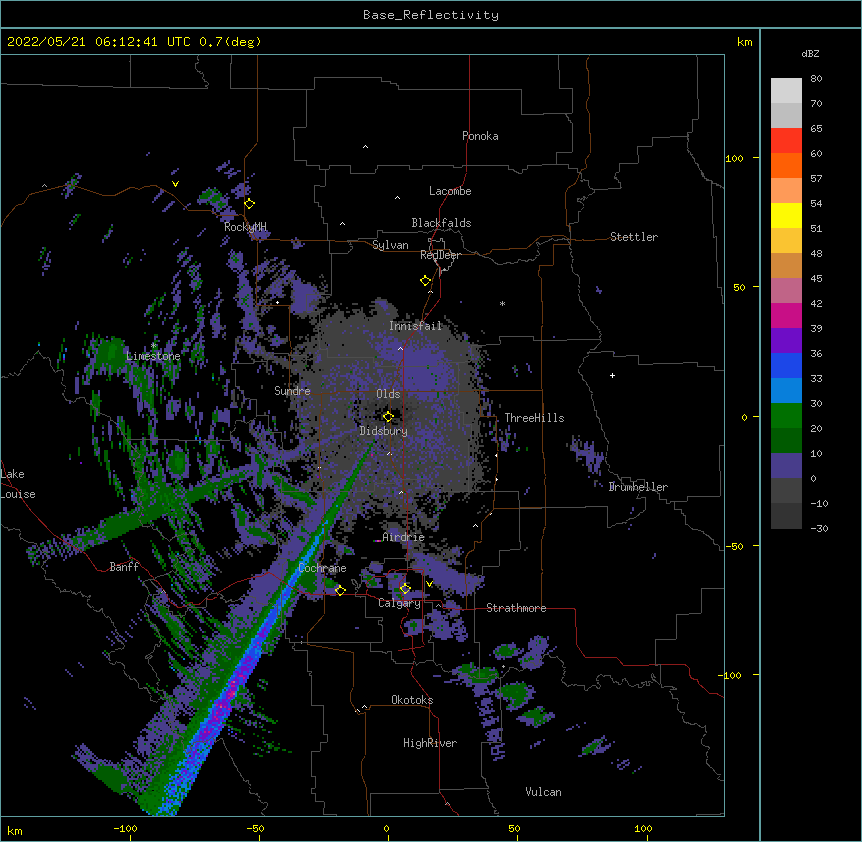This screenshot has height=842, width=862.
Task: Click the Banff town label
Action: [x=124, y=567]
